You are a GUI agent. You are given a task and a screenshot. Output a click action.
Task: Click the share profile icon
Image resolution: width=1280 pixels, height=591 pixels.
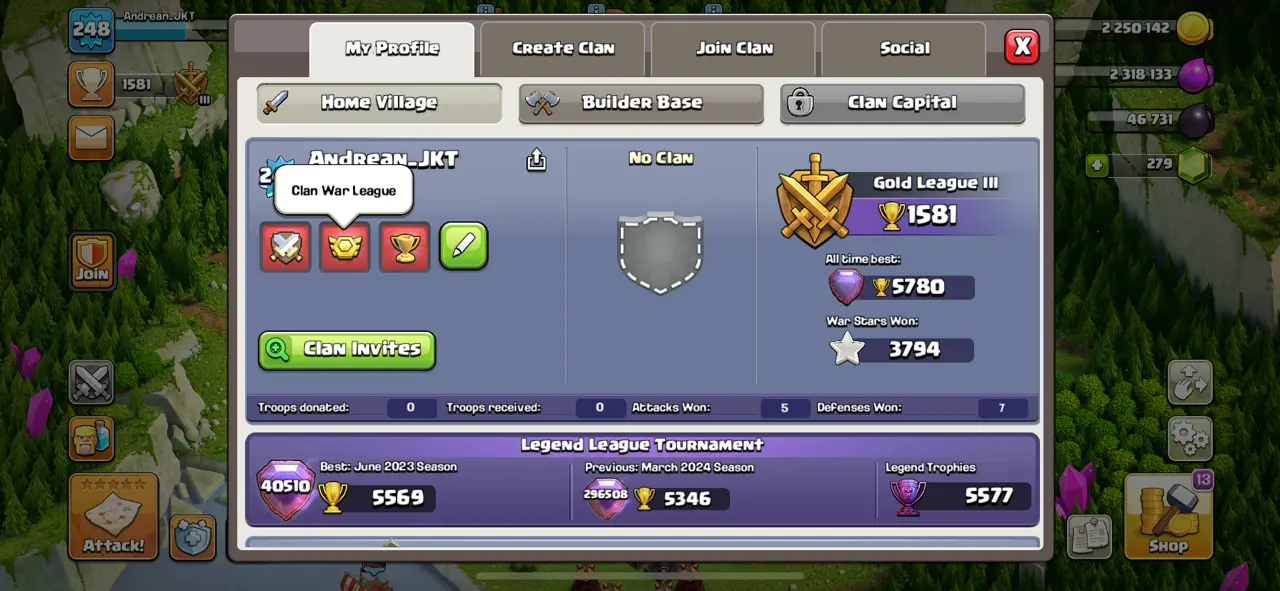click(x=537, y=160)
